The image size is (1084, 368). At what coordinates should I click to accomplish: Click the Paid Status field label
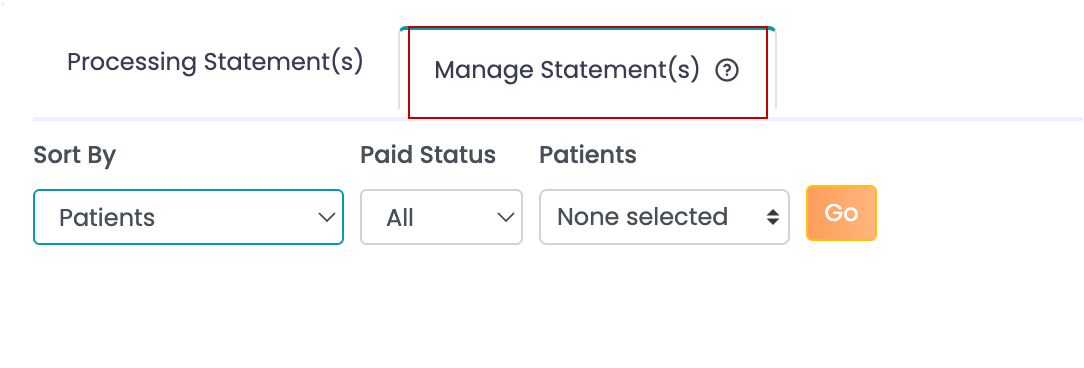428,155
